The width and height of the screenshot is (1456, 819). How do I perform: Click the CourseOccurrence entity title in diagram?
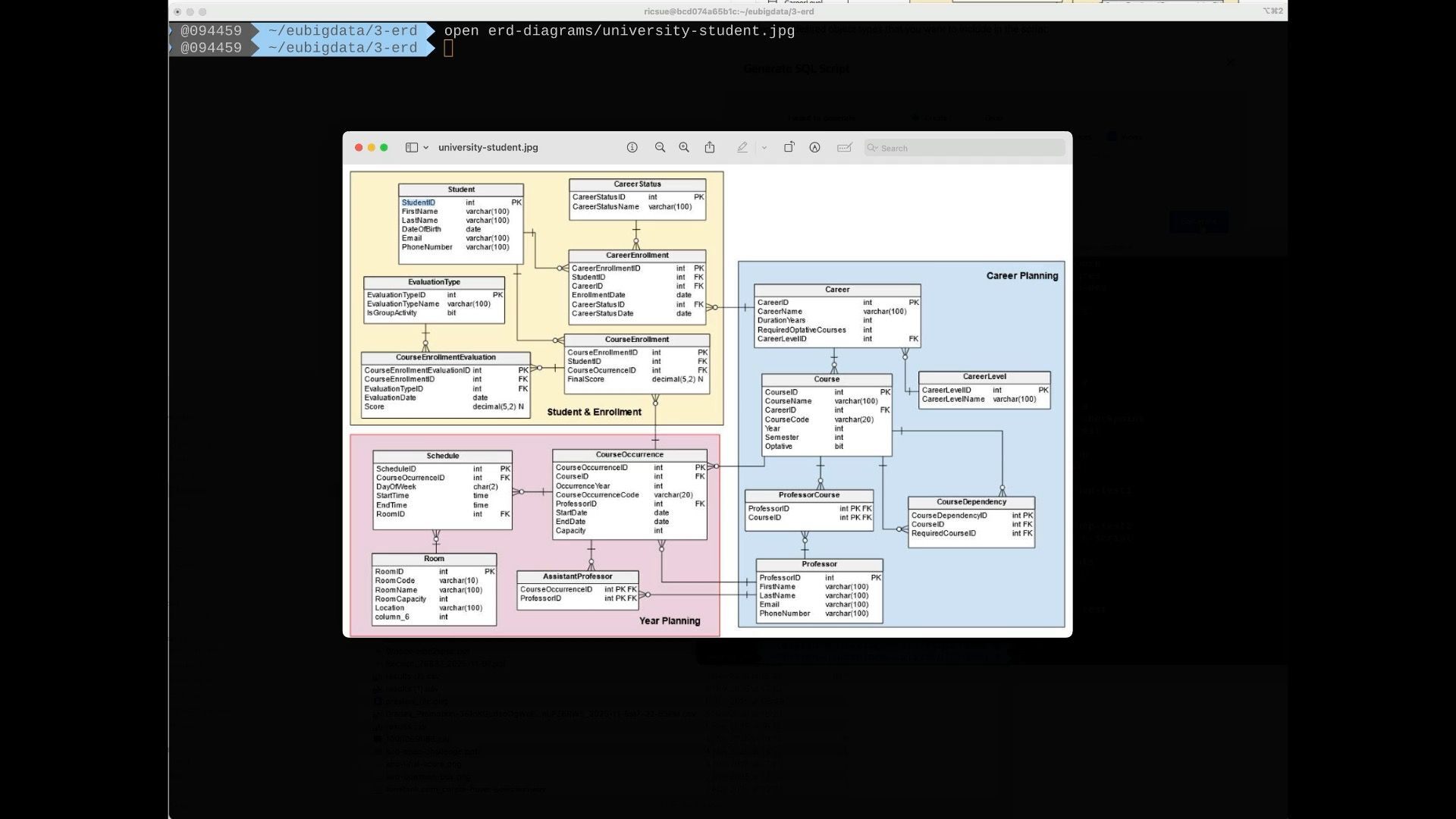pos(629,455)
